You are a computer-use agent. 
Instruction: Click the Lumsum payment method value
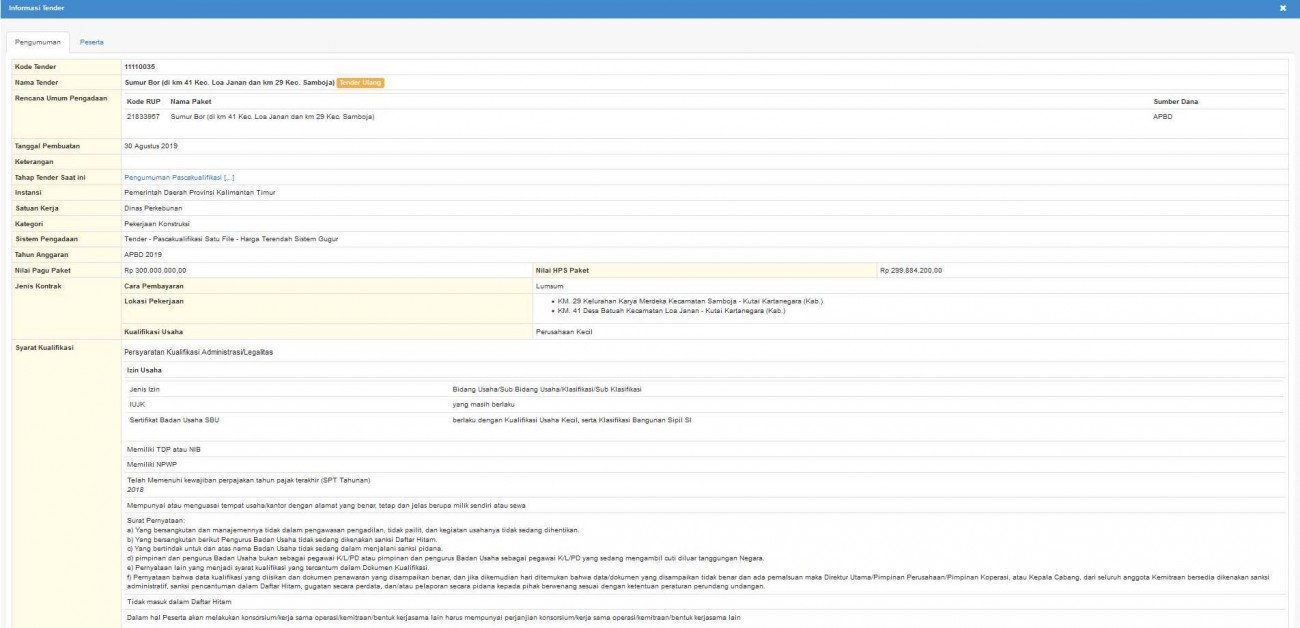click(x=550, y=286)
